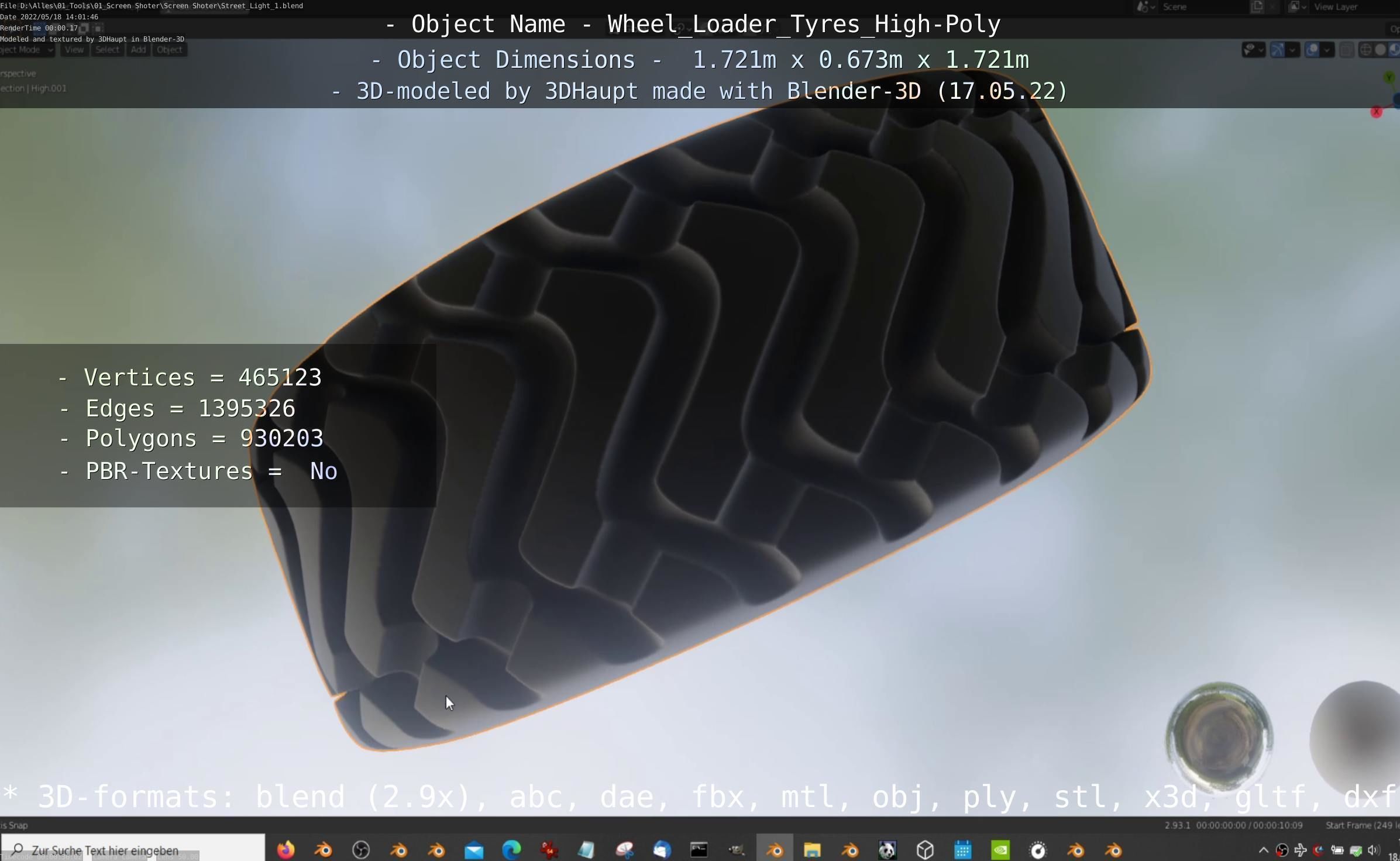
Task: Expand the gizmo options dropdown arrow
Action: coord(1292,50)
